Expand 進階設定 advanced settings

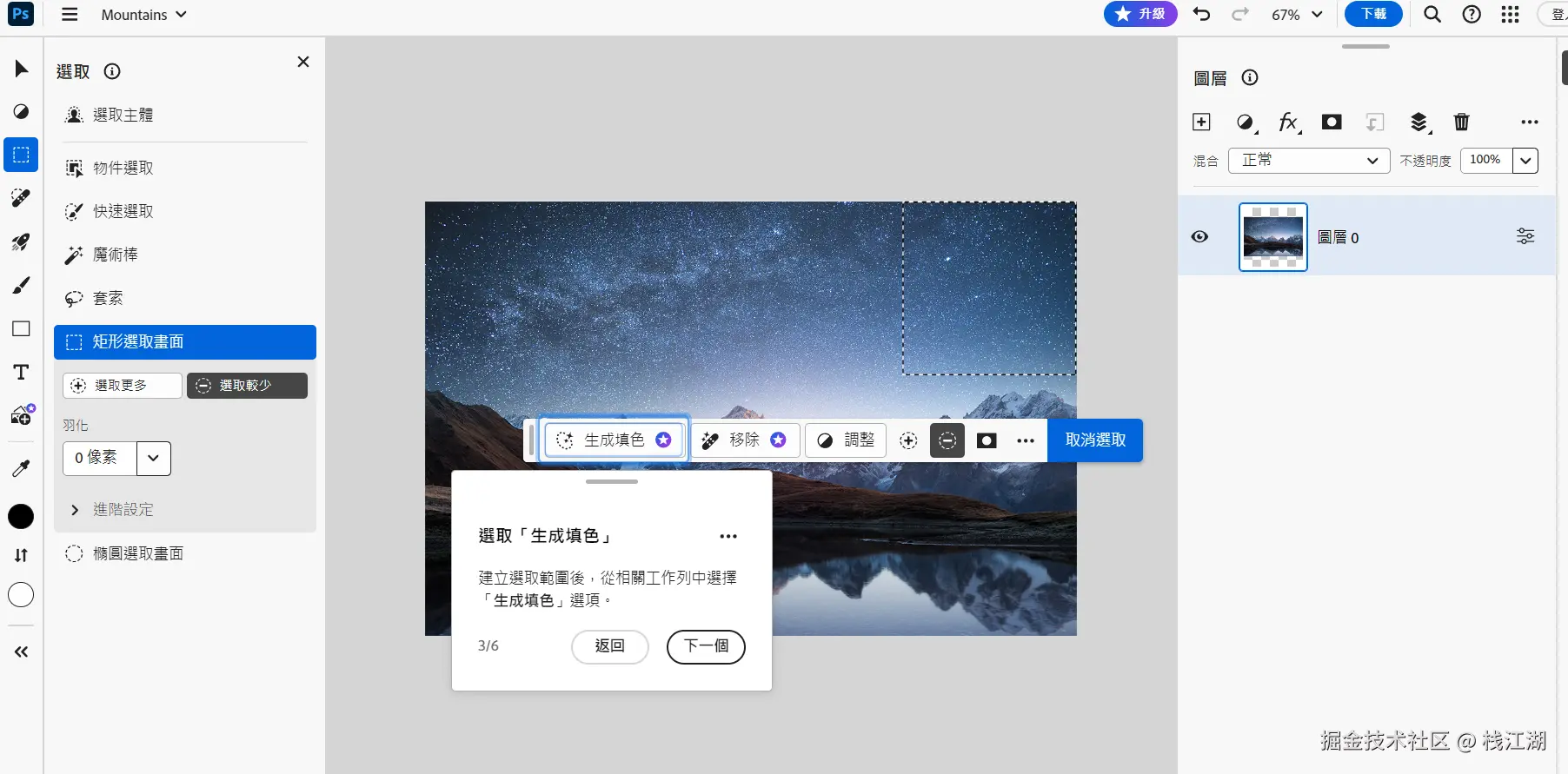coord(111,509)
